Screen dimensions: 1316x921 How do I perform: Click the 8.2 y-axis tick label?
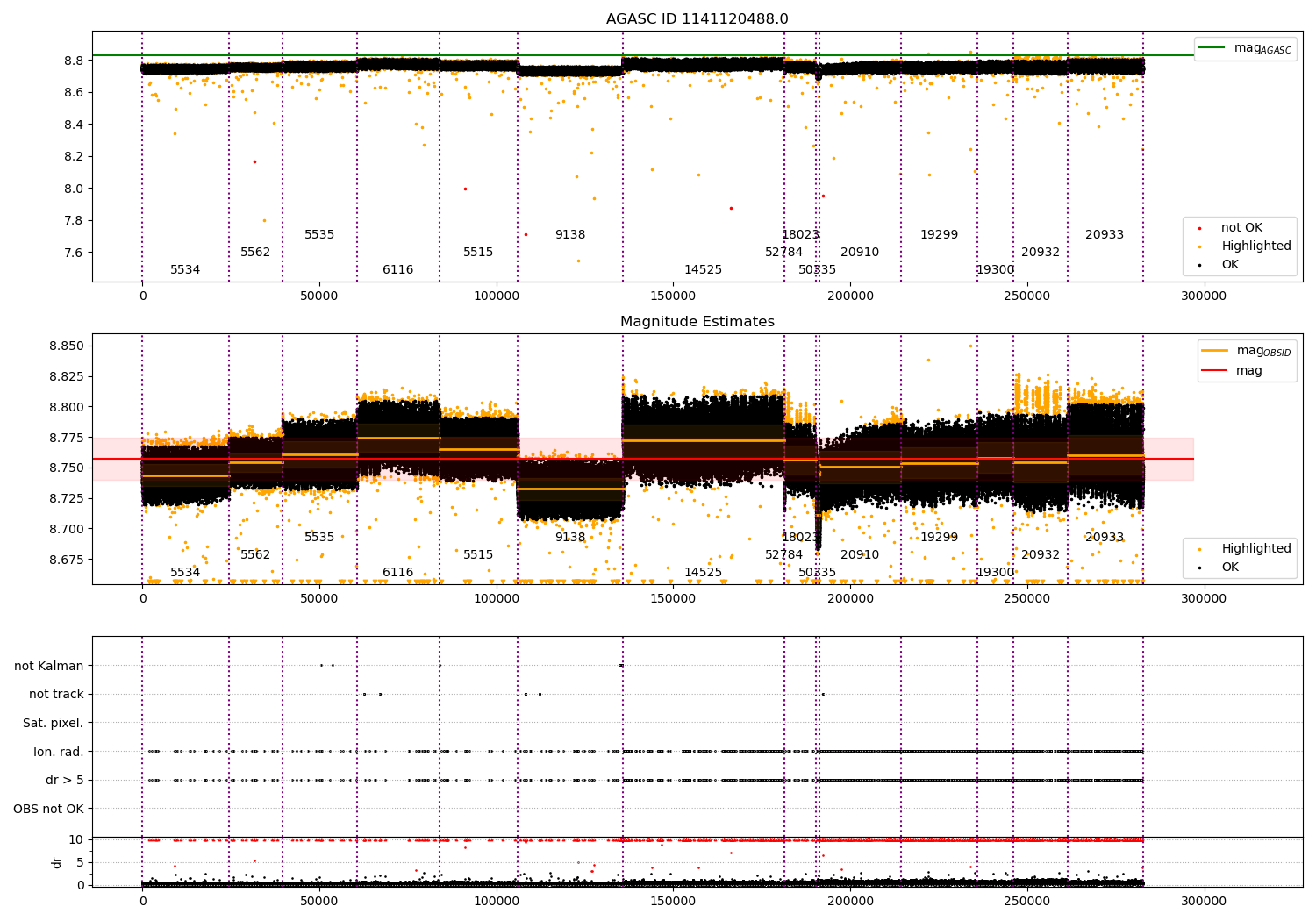click(x=74, y=157)
